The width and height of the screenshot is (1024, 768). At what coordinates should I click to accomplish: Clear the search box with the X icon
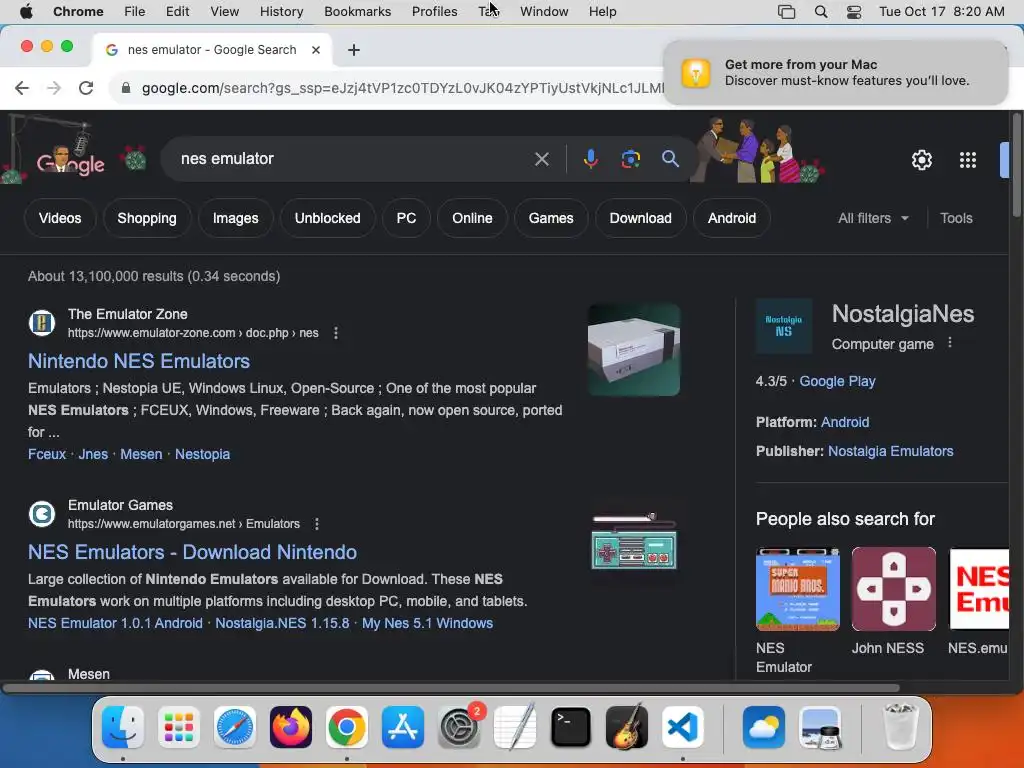point(541,159)
